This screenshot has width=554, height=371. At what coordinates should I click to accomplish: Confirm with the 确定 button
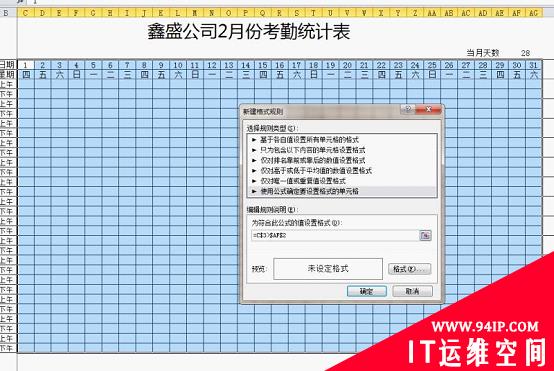tap(367, 291)
